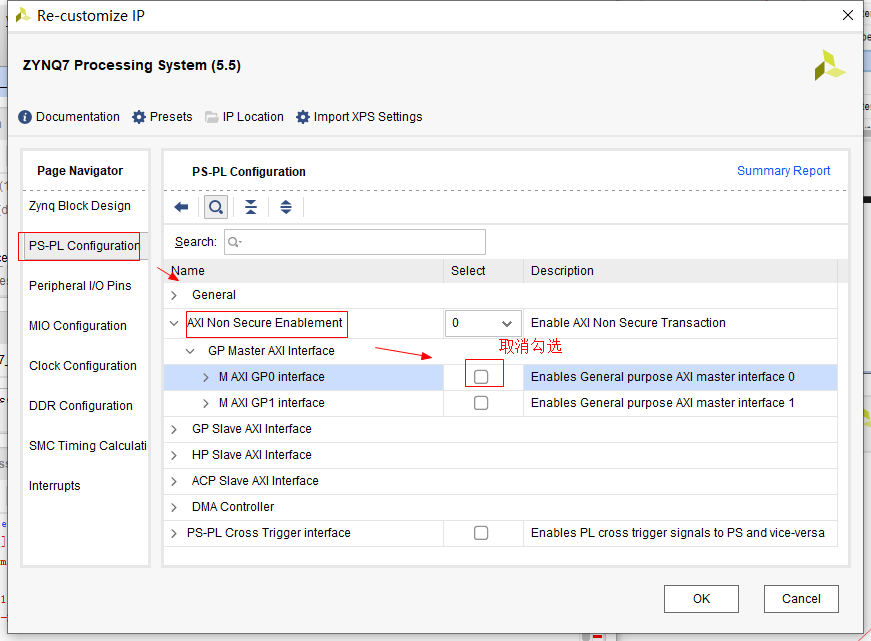This screenshot has width=871, height=641.
Task: Open the Documentation info icon
Action: point(24,117)
